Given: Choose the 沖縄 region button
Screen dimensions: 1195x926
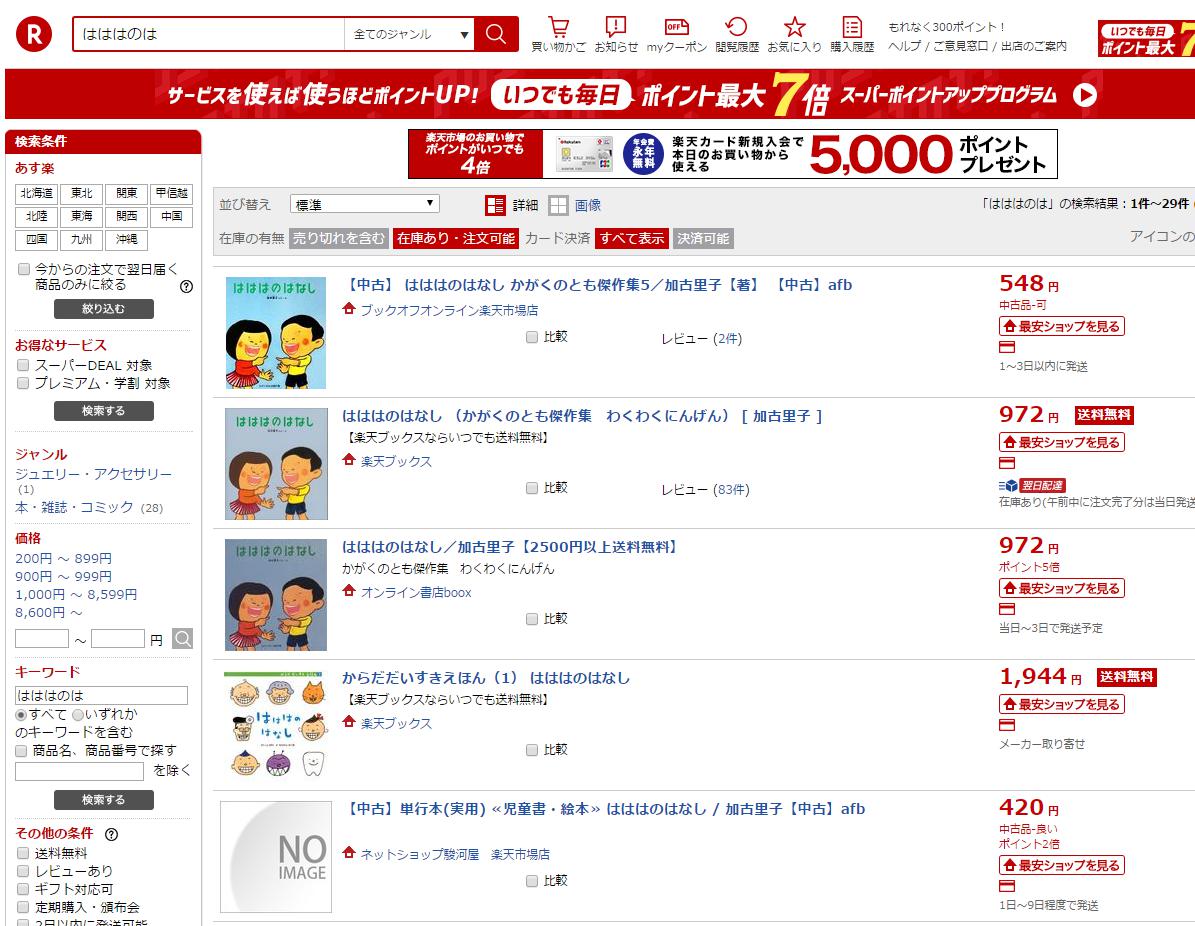Looking at the screenshot, I should pos(127,239).
